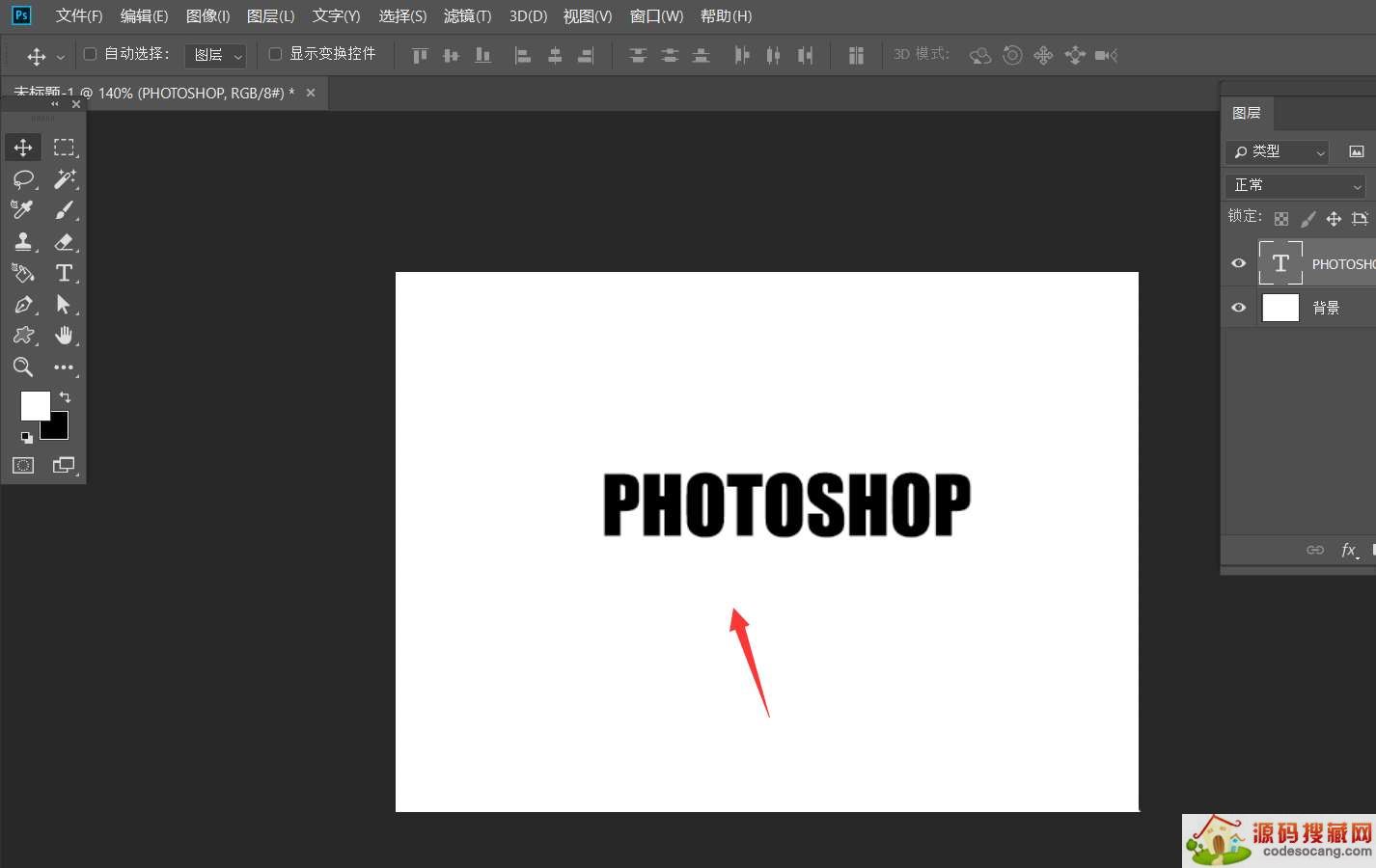Select the 背景 layer thumbnail
Image resolution: width=1376 pixels, height=868 pixels.
tap(1280, 308)
